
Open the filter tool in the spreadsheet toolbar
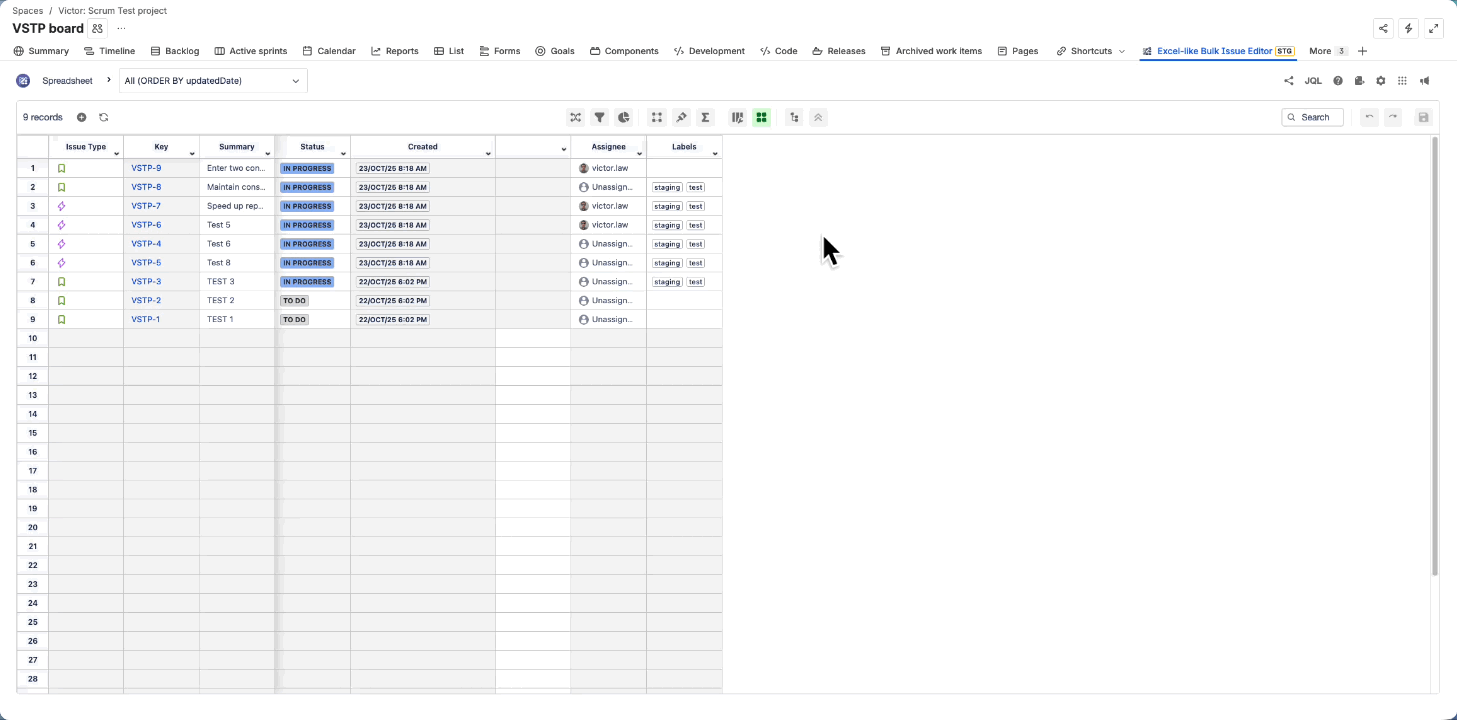pyautogui.click(x=599, y=117)
